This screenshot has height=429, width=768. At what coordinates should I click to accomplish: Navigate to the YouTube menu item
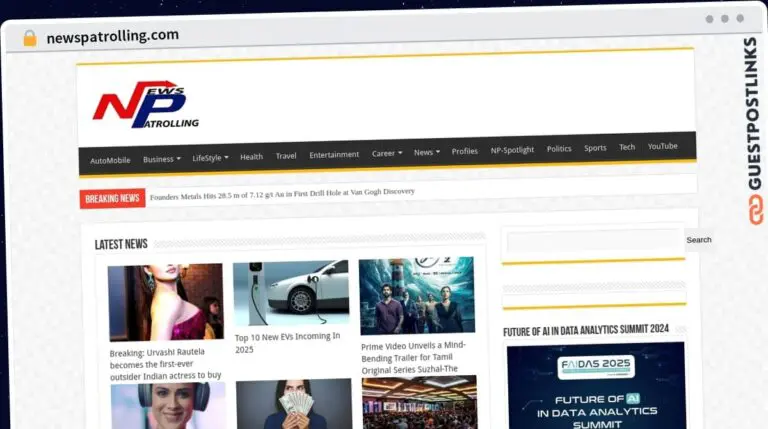click(662, 146)
